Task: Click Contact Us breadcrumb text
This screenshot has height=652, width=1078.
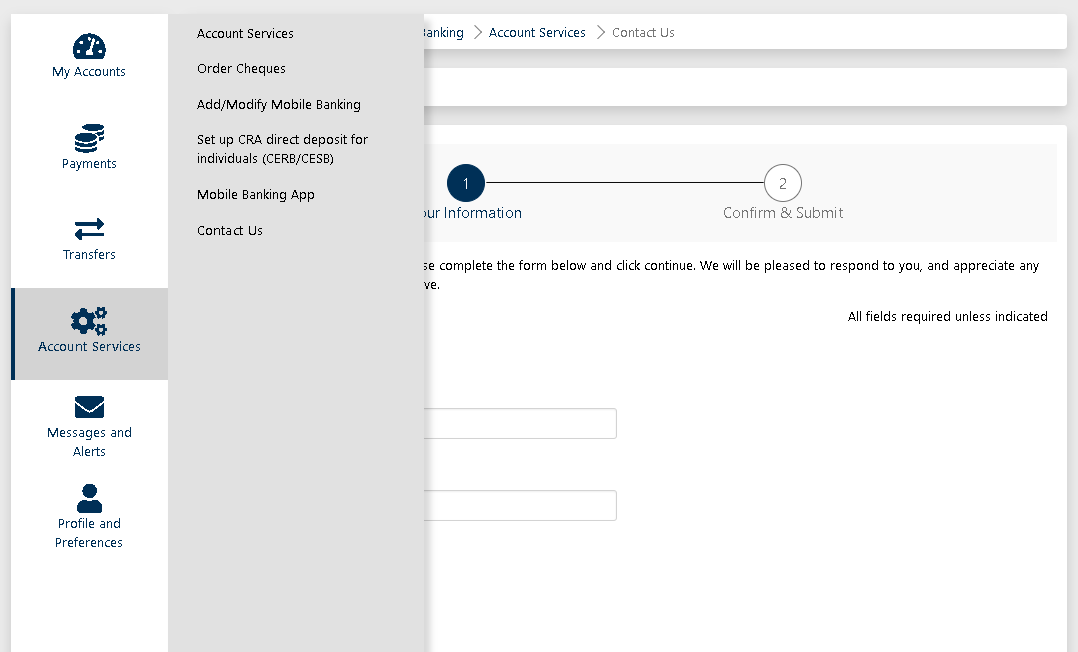Action: coord(643,33)
